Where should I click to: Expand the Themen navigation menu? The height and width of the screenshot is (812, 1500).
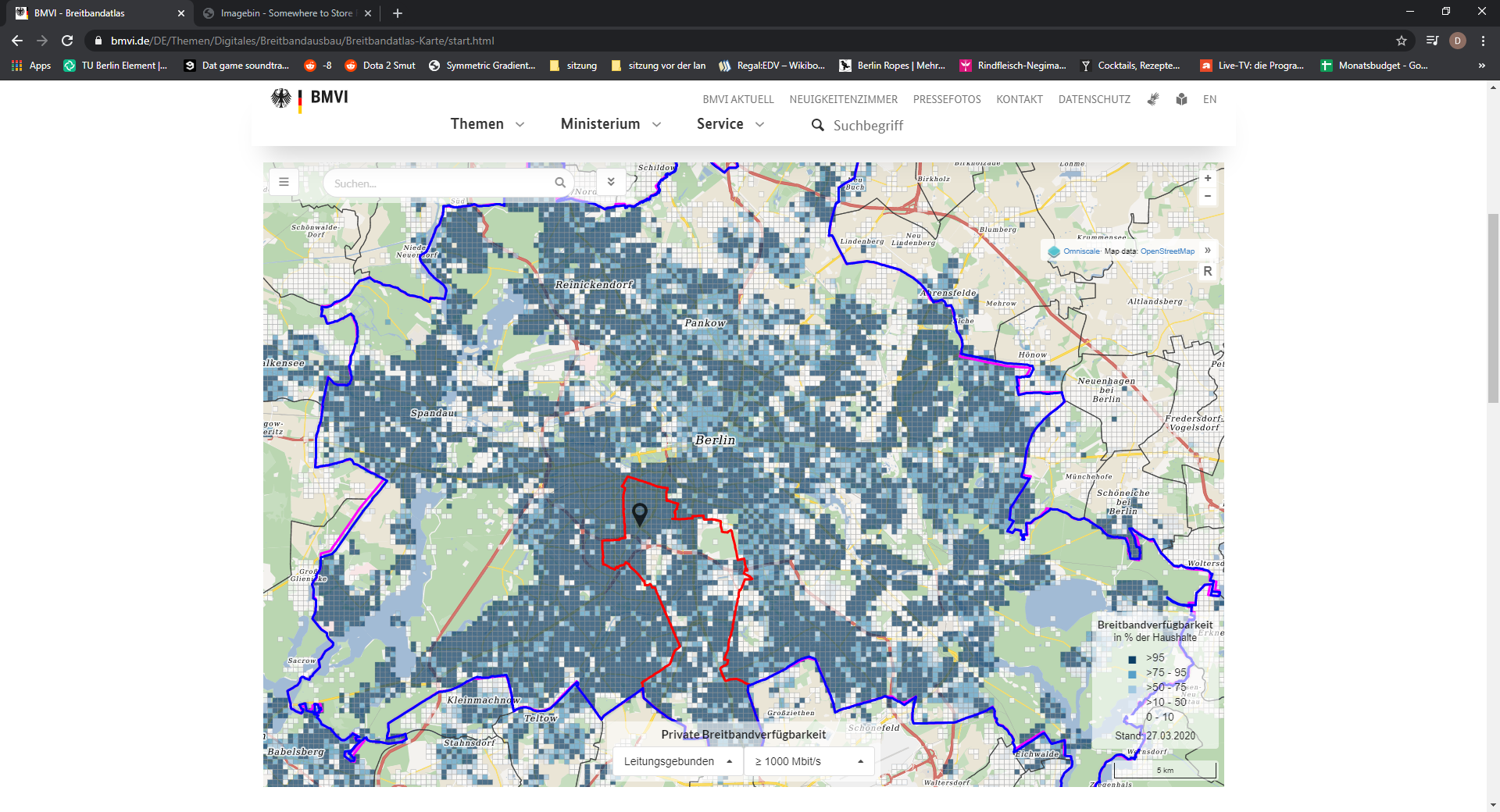(487, 124)
